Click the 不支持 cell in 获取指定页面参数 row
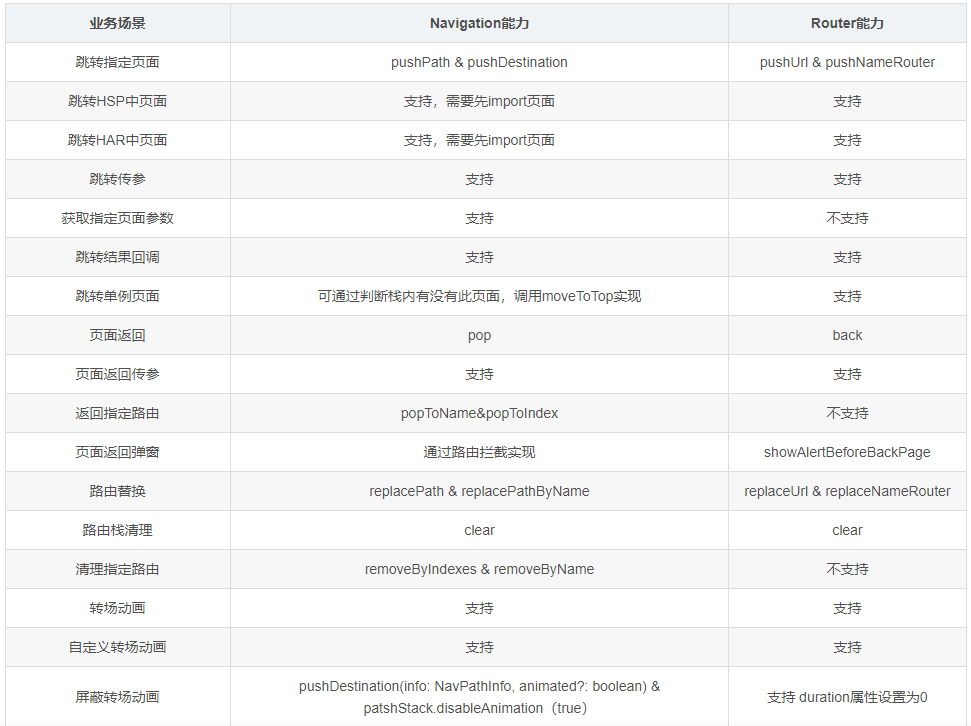Screen dimensions: 971x726 [x=847, y=218]
